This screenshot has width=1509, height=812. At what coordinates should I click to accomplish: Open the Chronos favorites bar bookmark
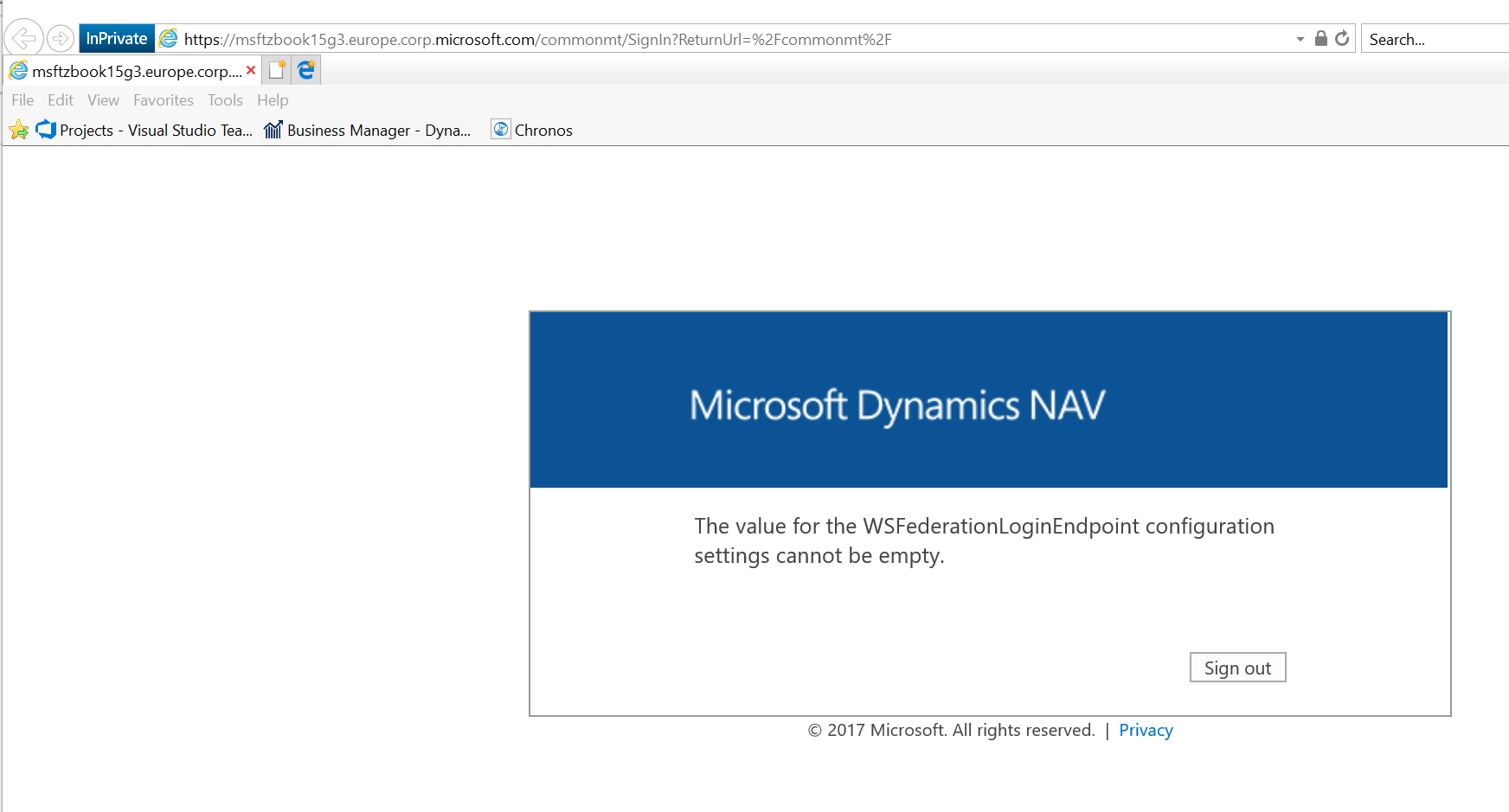(x=532, y=131)
